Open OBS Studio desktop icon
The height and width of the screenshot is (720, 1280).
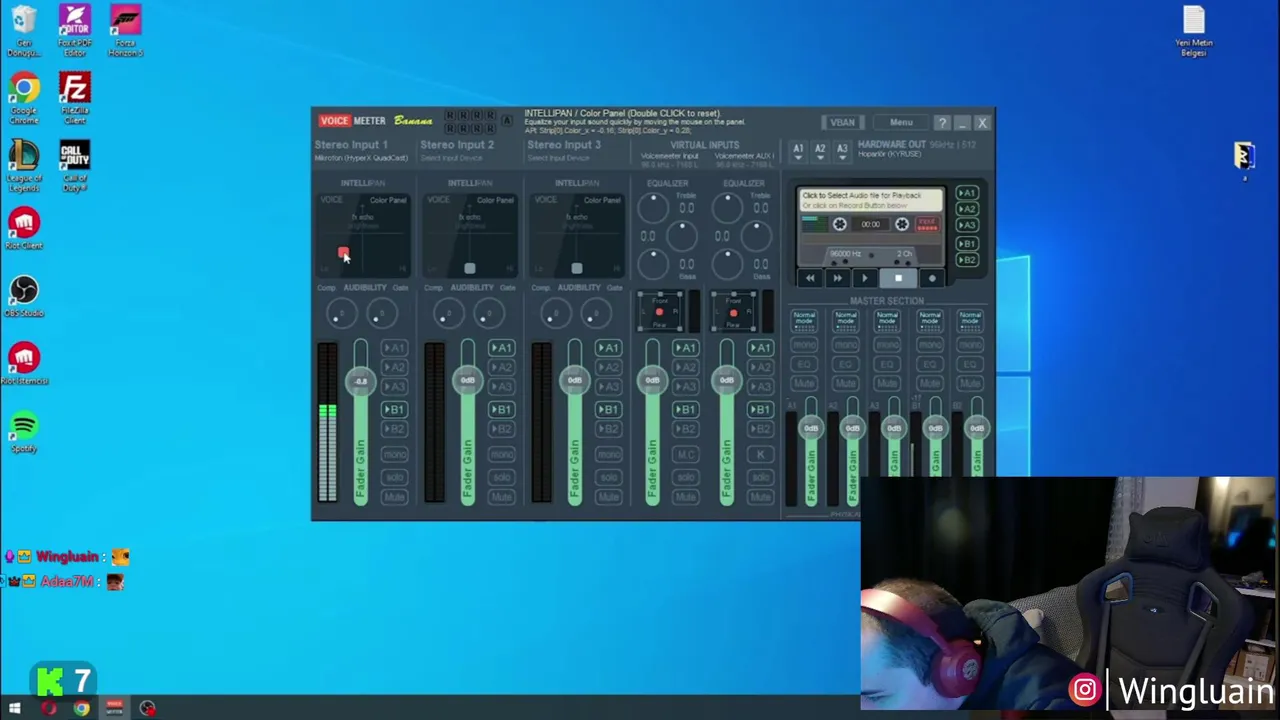[24, 298]
